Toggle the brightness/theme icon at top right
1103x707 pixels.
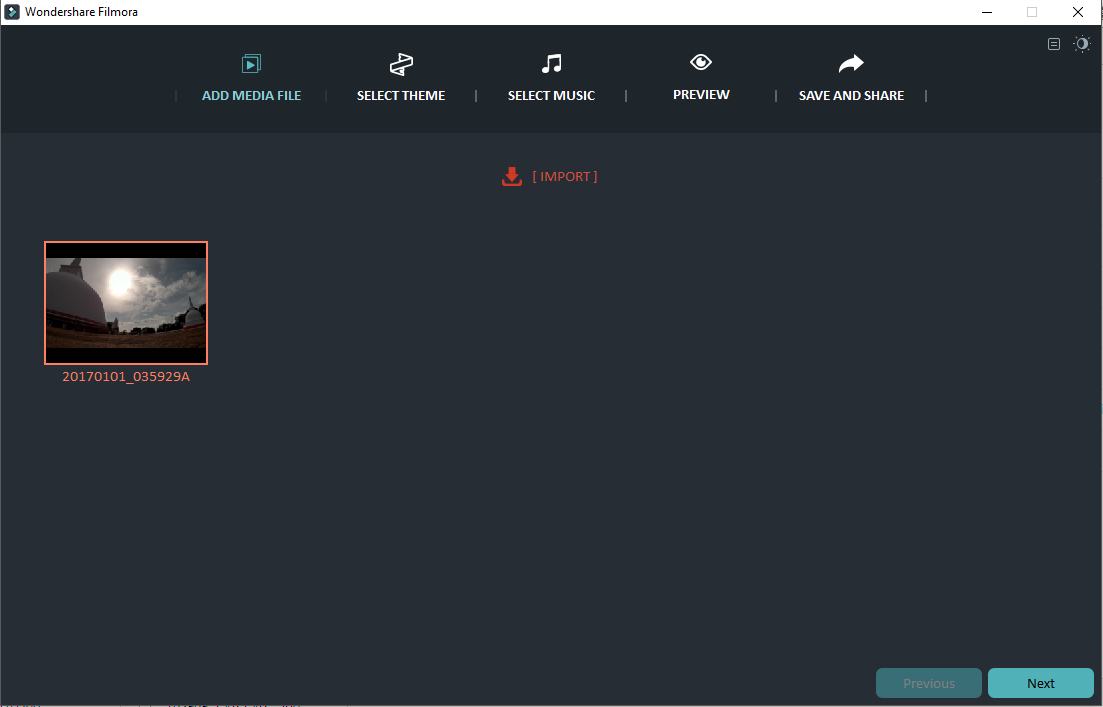(1082, 44)
